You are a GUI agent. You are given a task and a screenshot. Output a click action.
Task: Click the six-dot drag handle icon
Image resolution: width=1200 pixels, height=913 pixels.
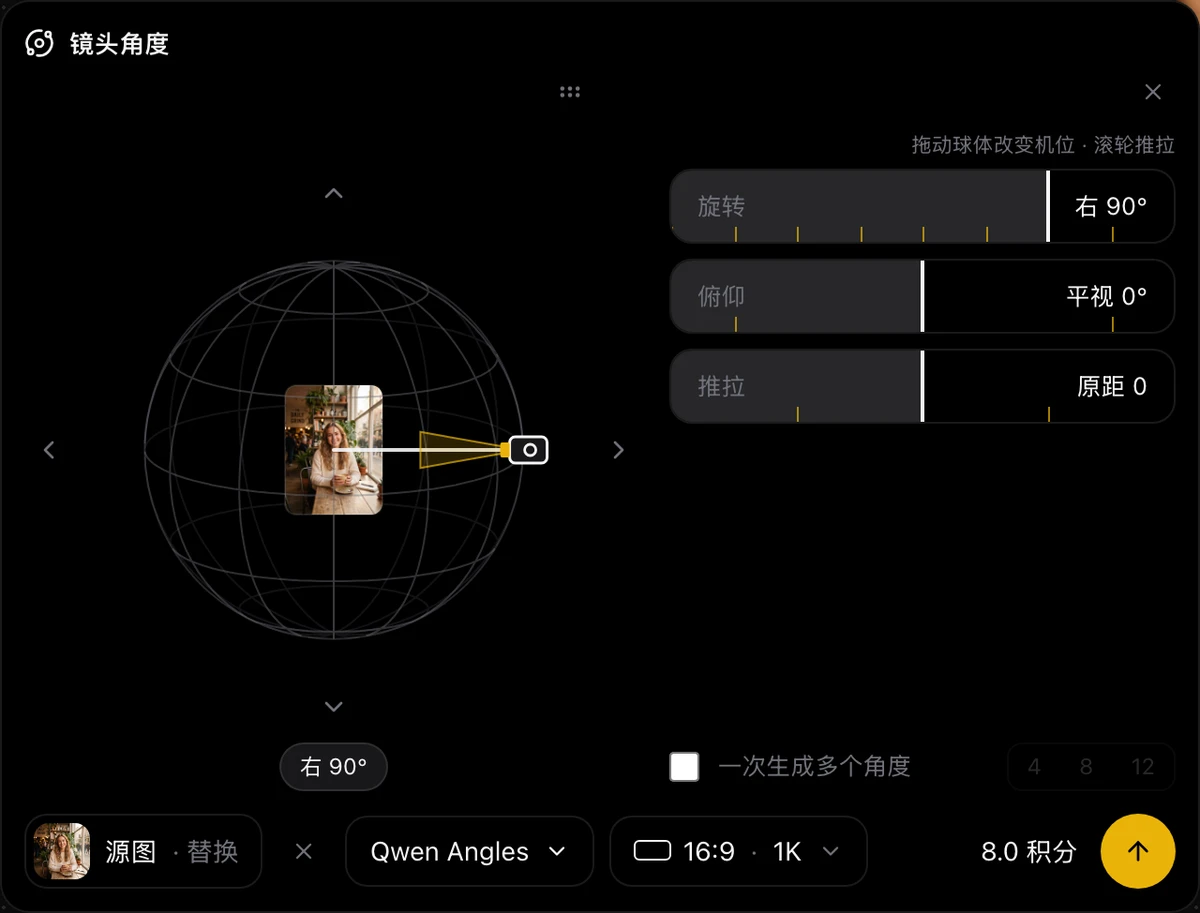570,92
